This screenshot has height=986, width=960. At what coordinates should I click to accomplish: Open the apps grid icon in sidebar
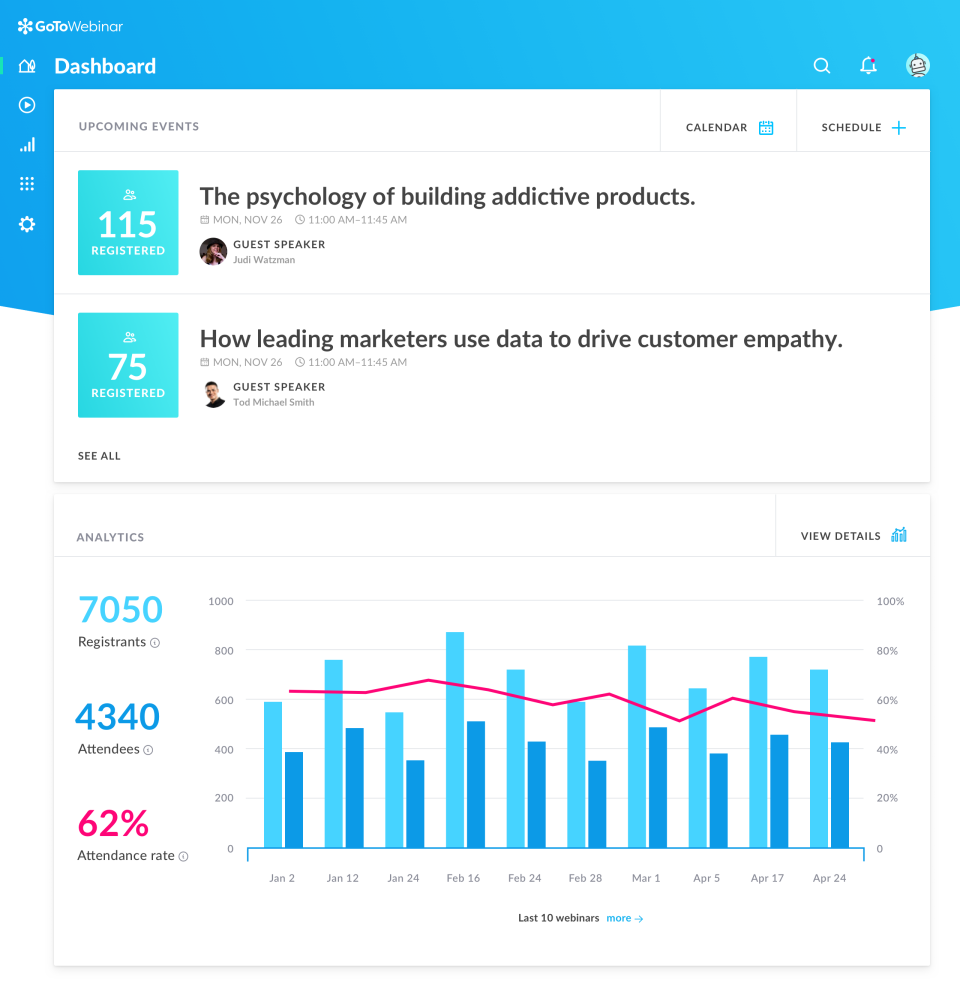click(27, 183)
